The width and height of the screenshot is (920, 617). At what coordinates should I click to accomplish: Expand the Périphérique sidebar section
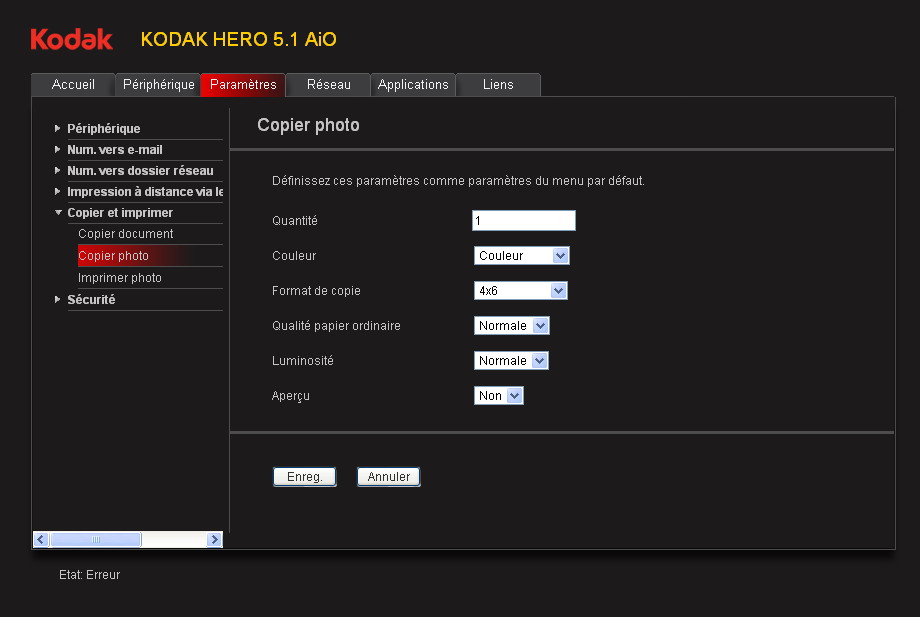(103, 129)
